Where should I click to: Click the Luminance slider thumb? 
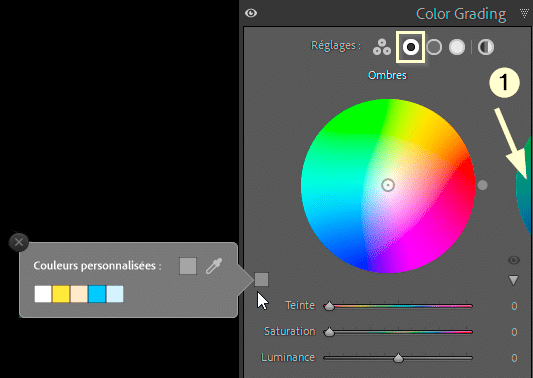click(398, 358)
